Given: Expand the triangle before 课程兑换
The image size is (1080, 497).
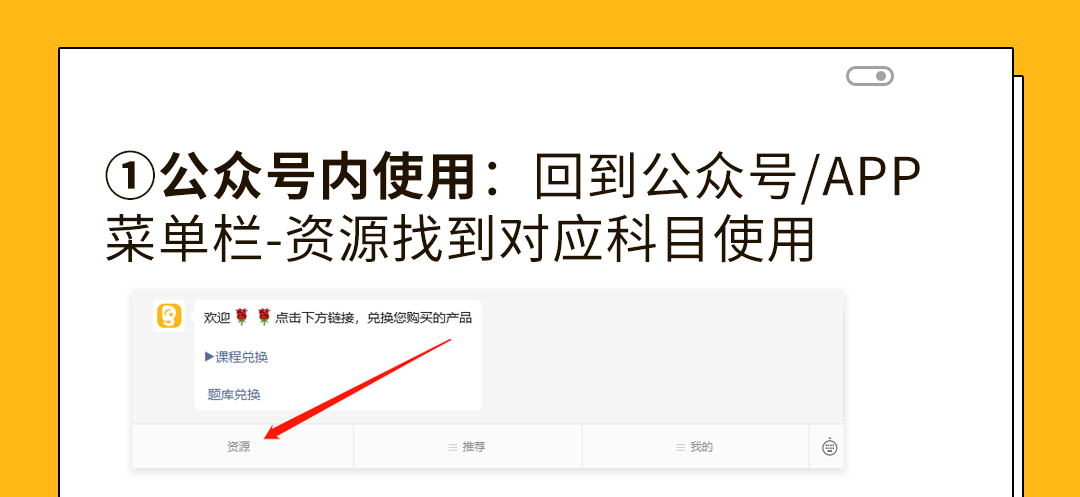Looking at the screenshot, I should tap(209, 357).
